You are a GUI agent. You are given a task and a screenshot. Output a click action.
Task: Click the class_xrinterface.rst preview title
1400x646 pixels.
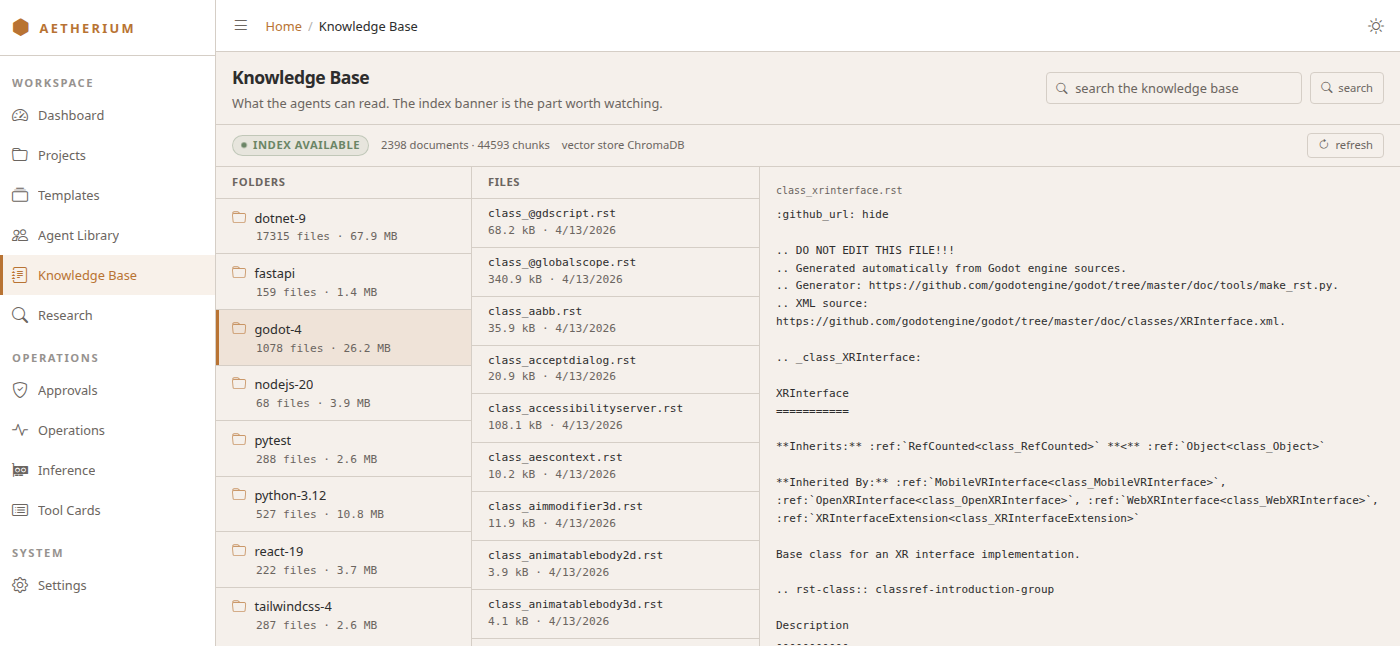pyautogui.click(x=839, y=190)
